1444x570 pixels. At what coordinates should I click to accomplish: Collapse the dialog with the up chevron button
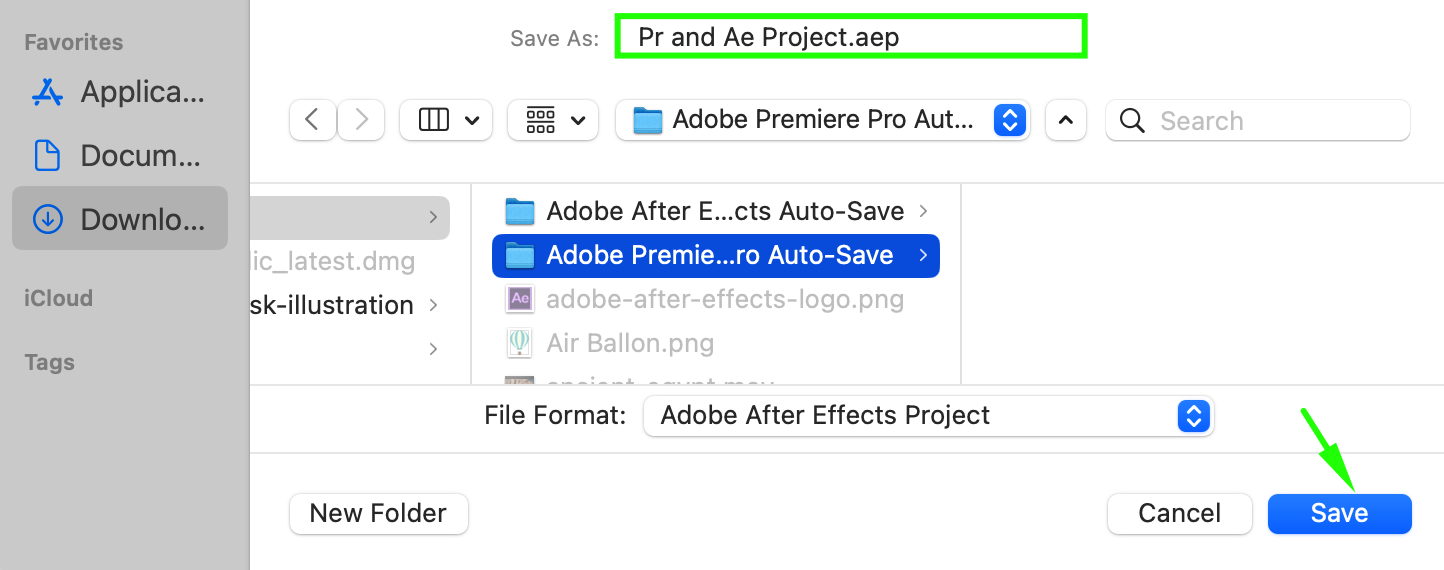[1066, 120]
